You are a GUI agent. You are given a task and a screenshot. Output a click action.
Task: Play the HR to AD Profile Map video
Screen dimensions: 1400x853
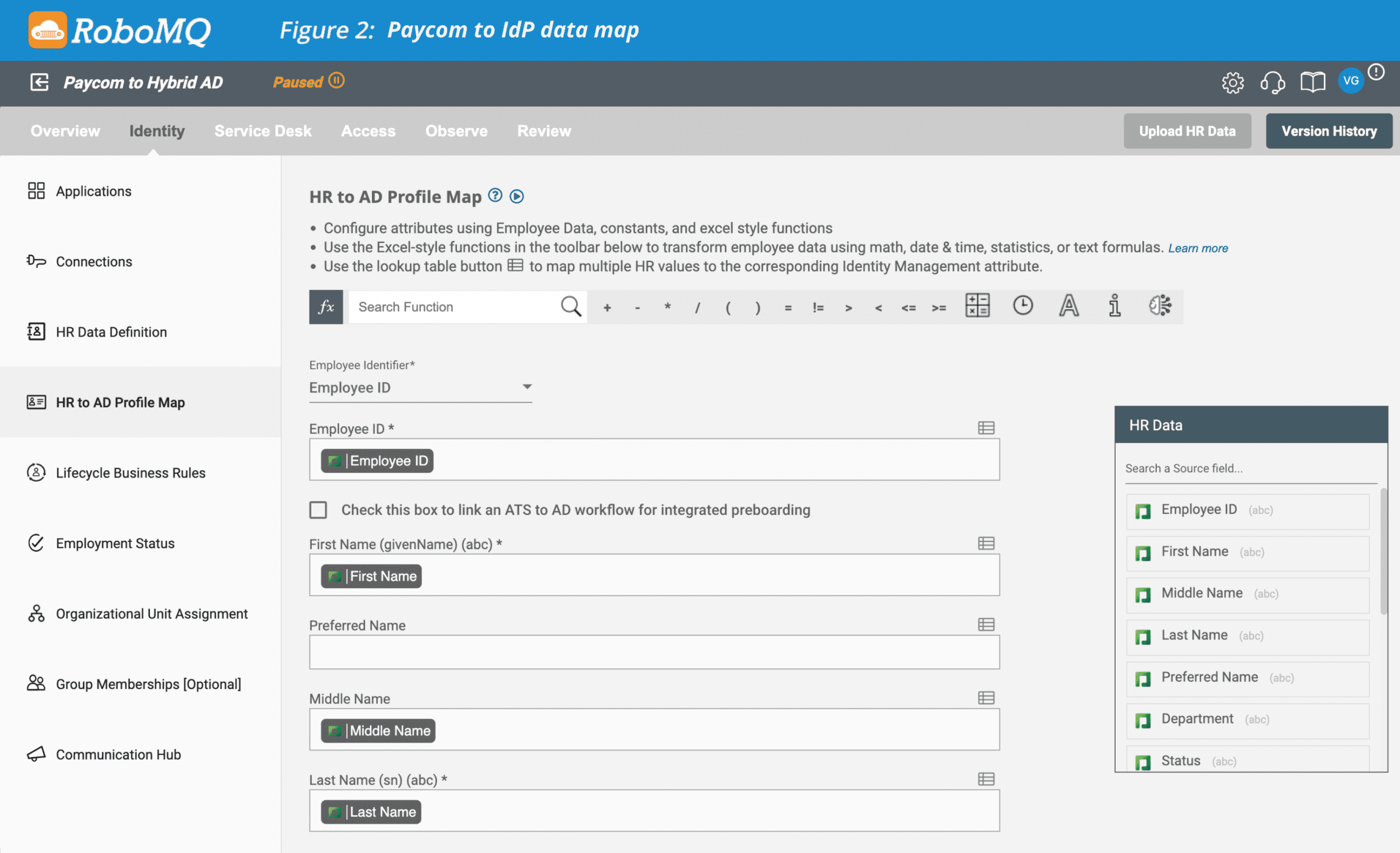[516, 196]
